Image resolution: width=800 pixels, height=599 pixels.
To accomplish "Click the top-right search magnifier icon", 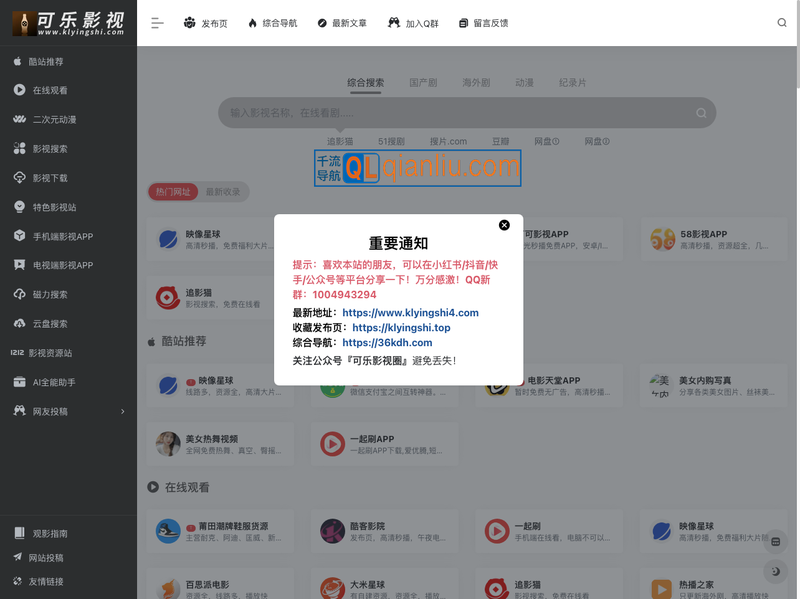I will [781, 22].
